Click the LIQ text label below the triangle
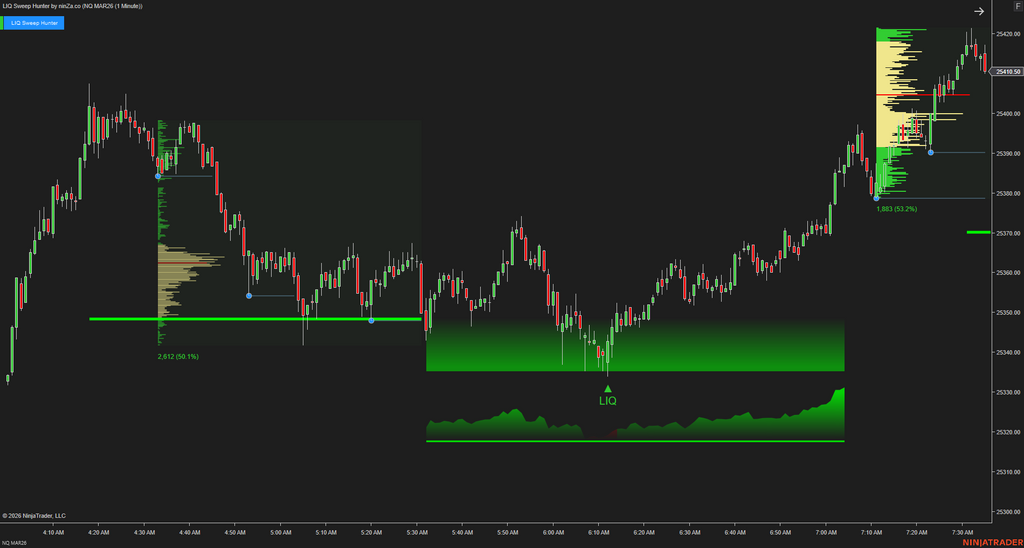Image resolution: width=1024 pixels, height=548 pixels. (608, 401)
